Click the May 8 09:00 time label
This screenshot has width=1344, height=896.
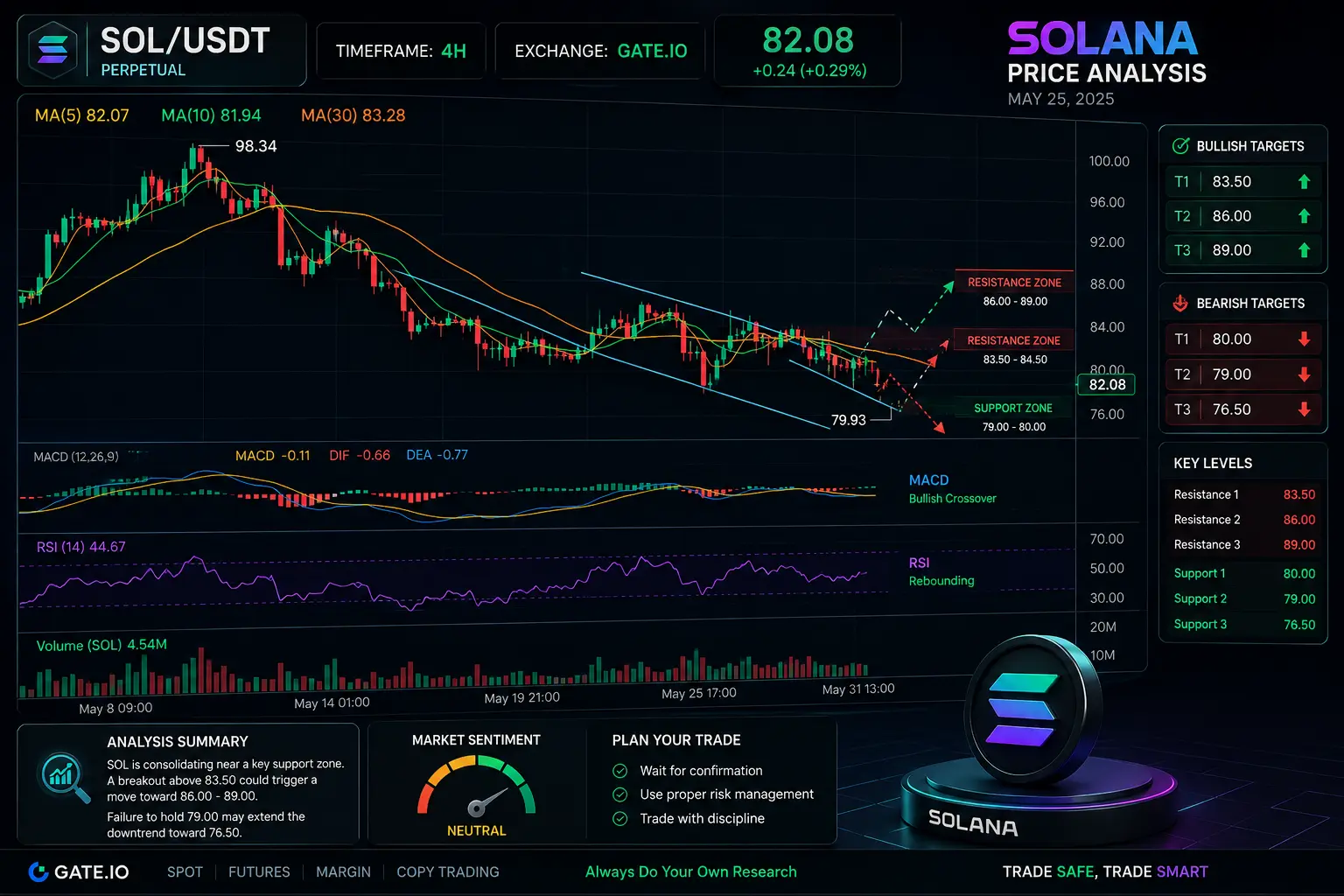pos(115,708)
